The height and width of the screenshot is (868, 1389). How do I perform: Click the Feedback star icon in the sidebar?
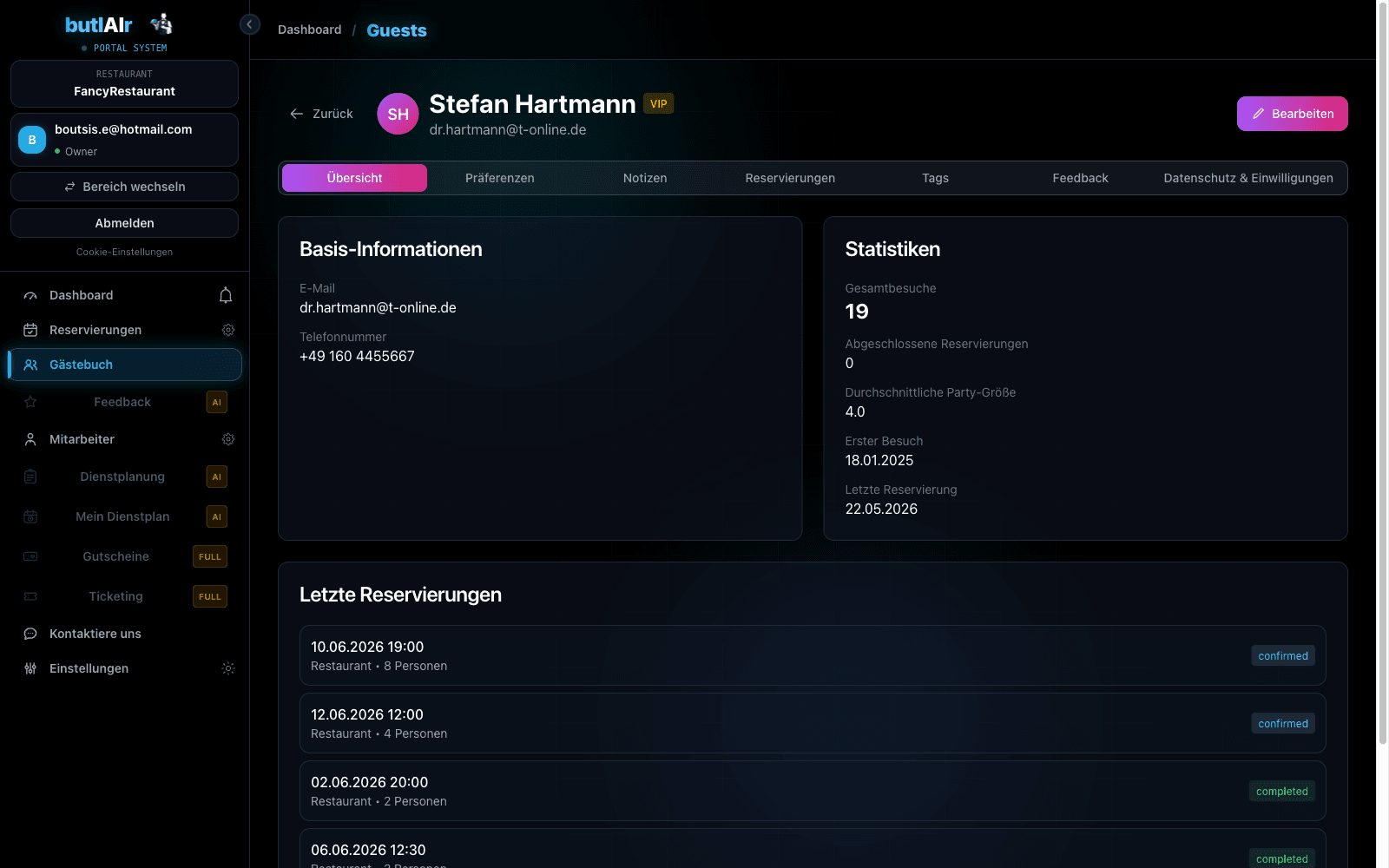click(30, 402)
